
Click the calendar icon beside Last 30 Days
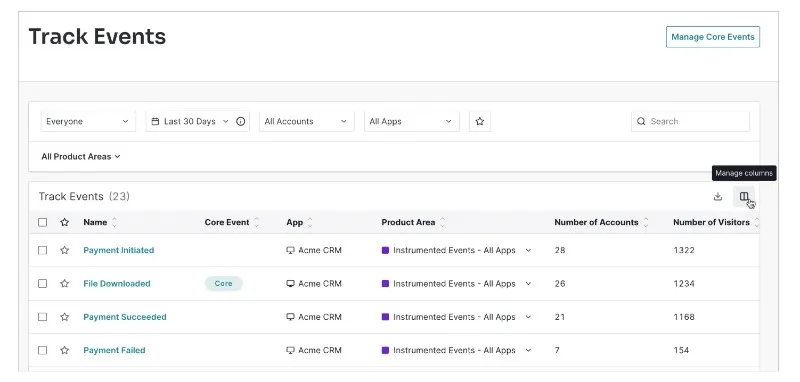click(156, 121)
